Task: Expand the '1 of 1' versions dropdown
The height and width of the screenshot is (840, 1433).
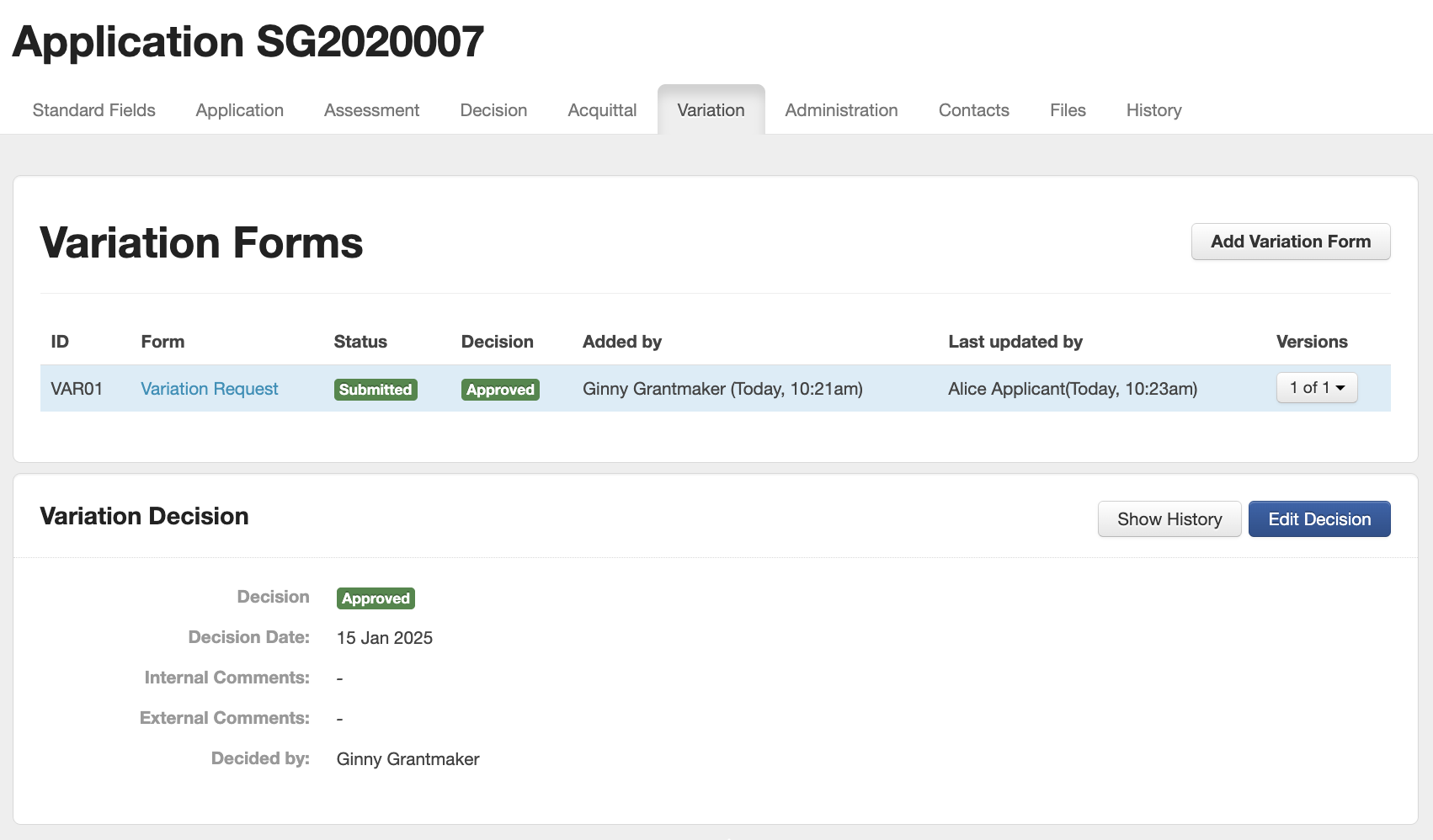Action: tap(1316, 388)
